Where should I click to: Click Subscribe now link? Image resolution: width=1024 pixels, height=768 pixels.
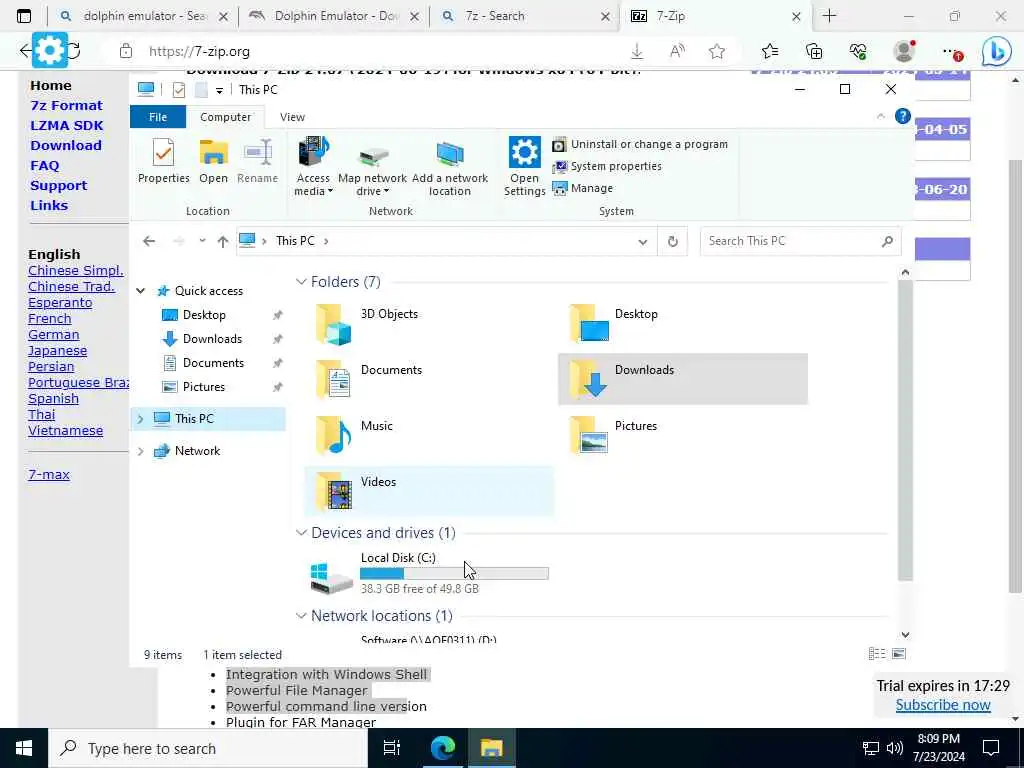[943, 705]
